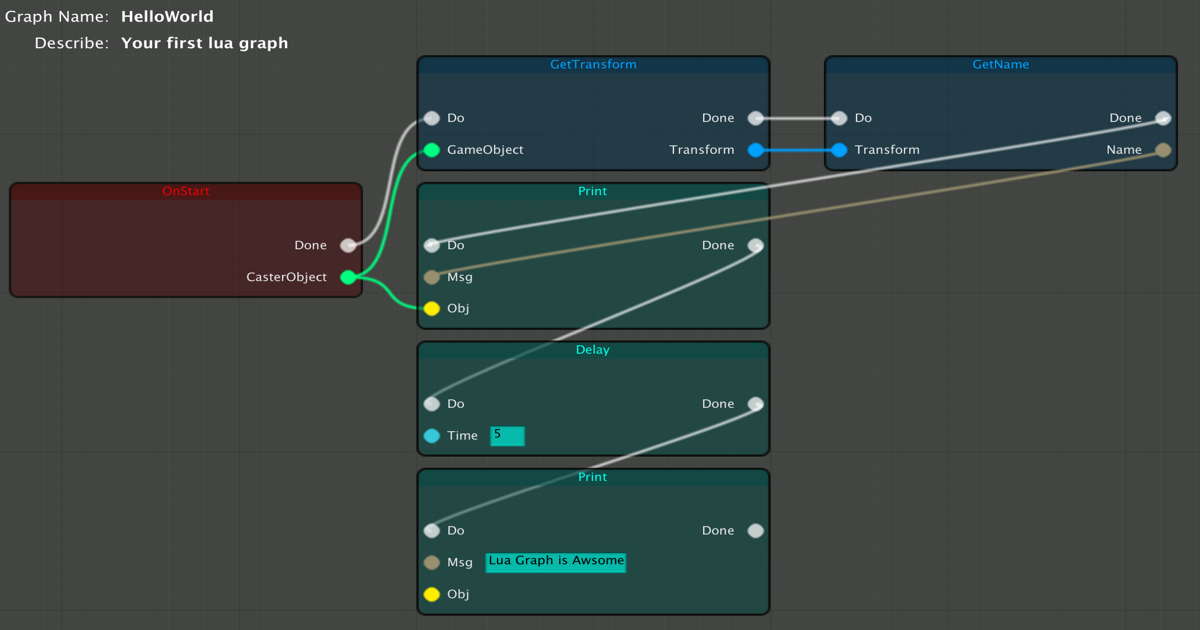Select the Delay node header
This screenshot has height=630, width=1200.
click(593, 350)
